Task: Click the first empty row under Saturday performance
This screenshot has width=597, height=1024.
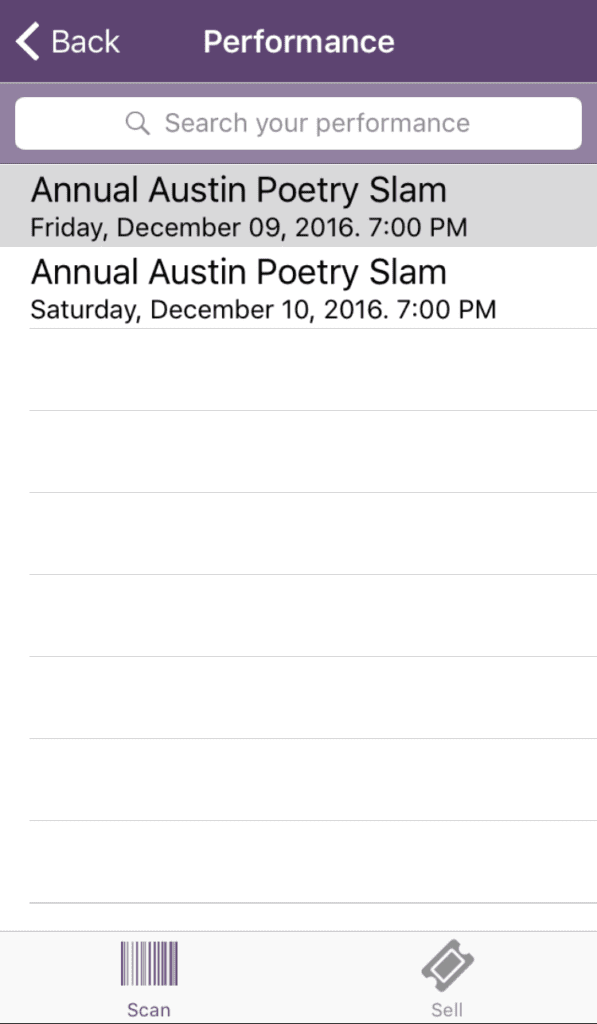Action: click(x=298, y=370)
